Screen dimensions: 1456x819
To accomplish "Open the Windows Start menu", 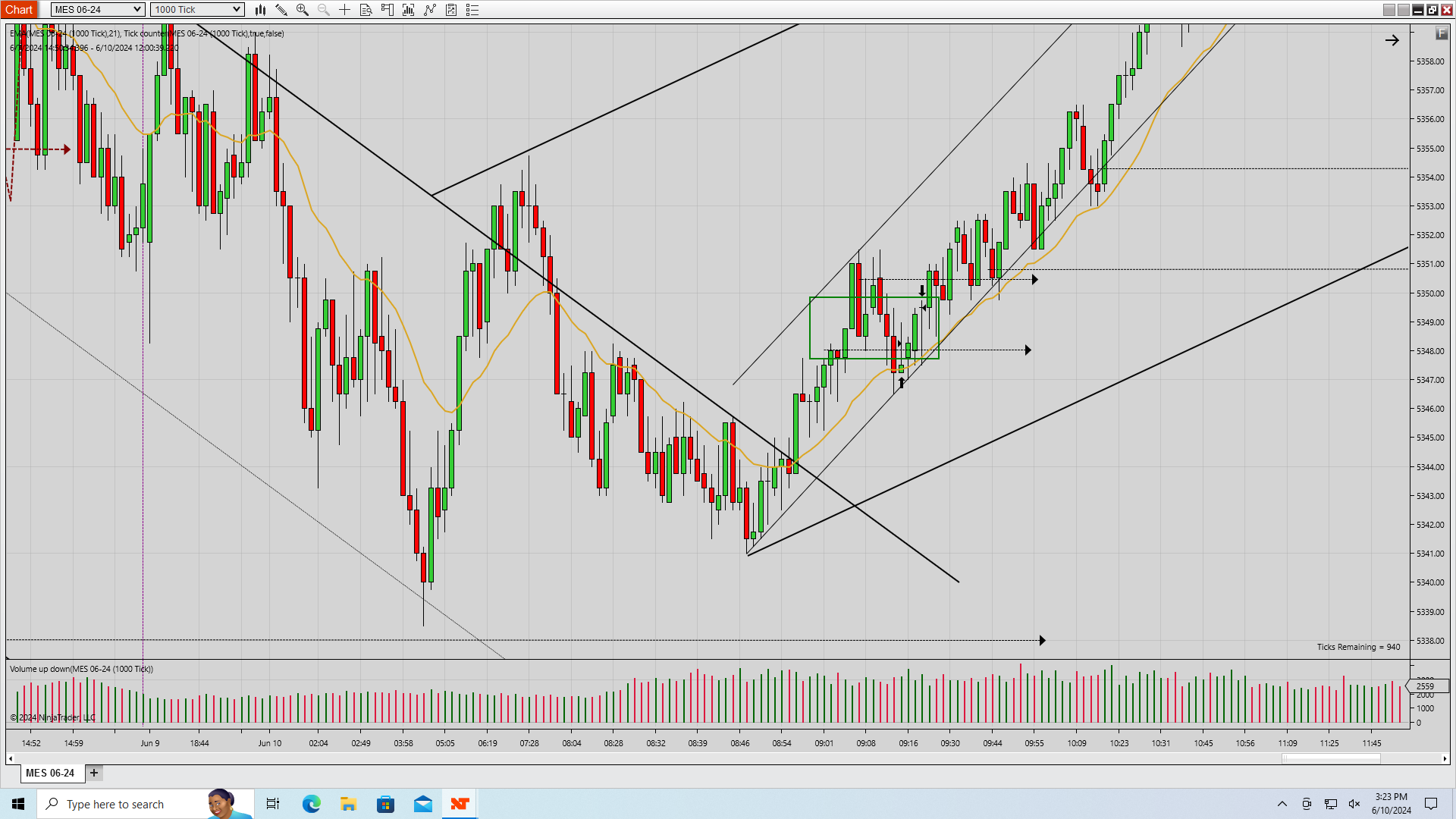I will click(18, 804).
